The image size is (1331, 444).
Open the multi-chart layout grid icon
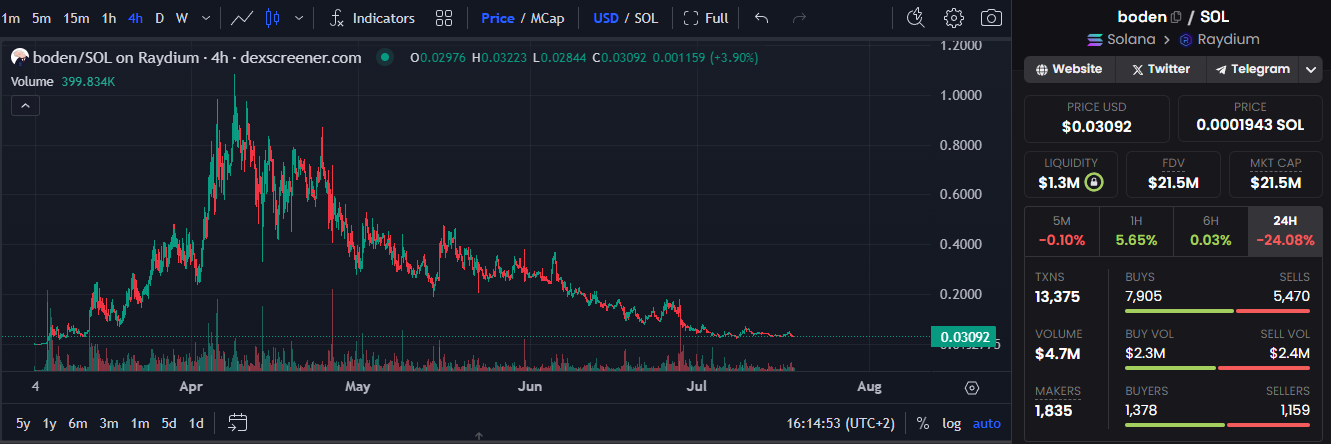pos(444,18)
